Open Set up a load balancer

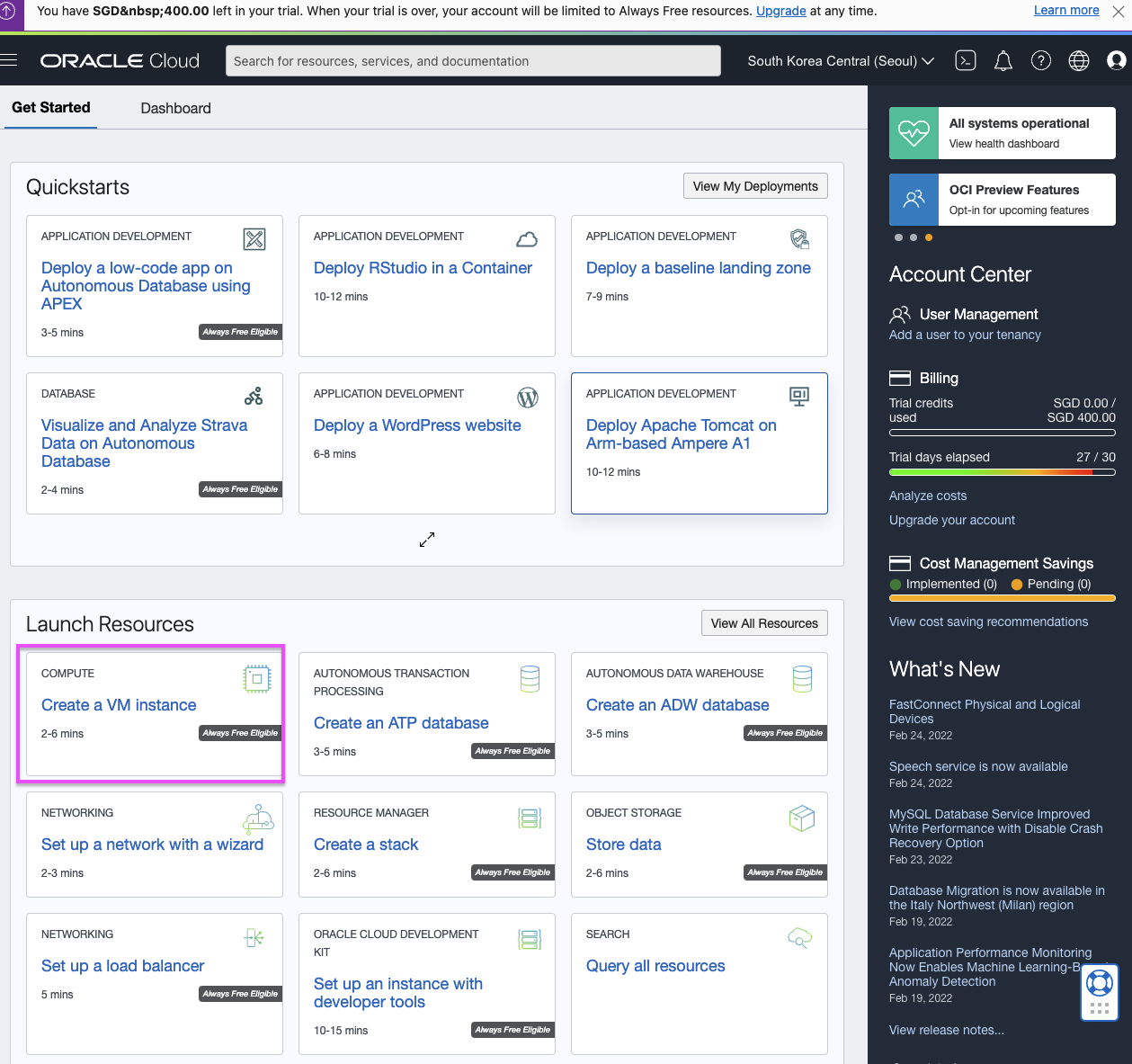point(123,966)
